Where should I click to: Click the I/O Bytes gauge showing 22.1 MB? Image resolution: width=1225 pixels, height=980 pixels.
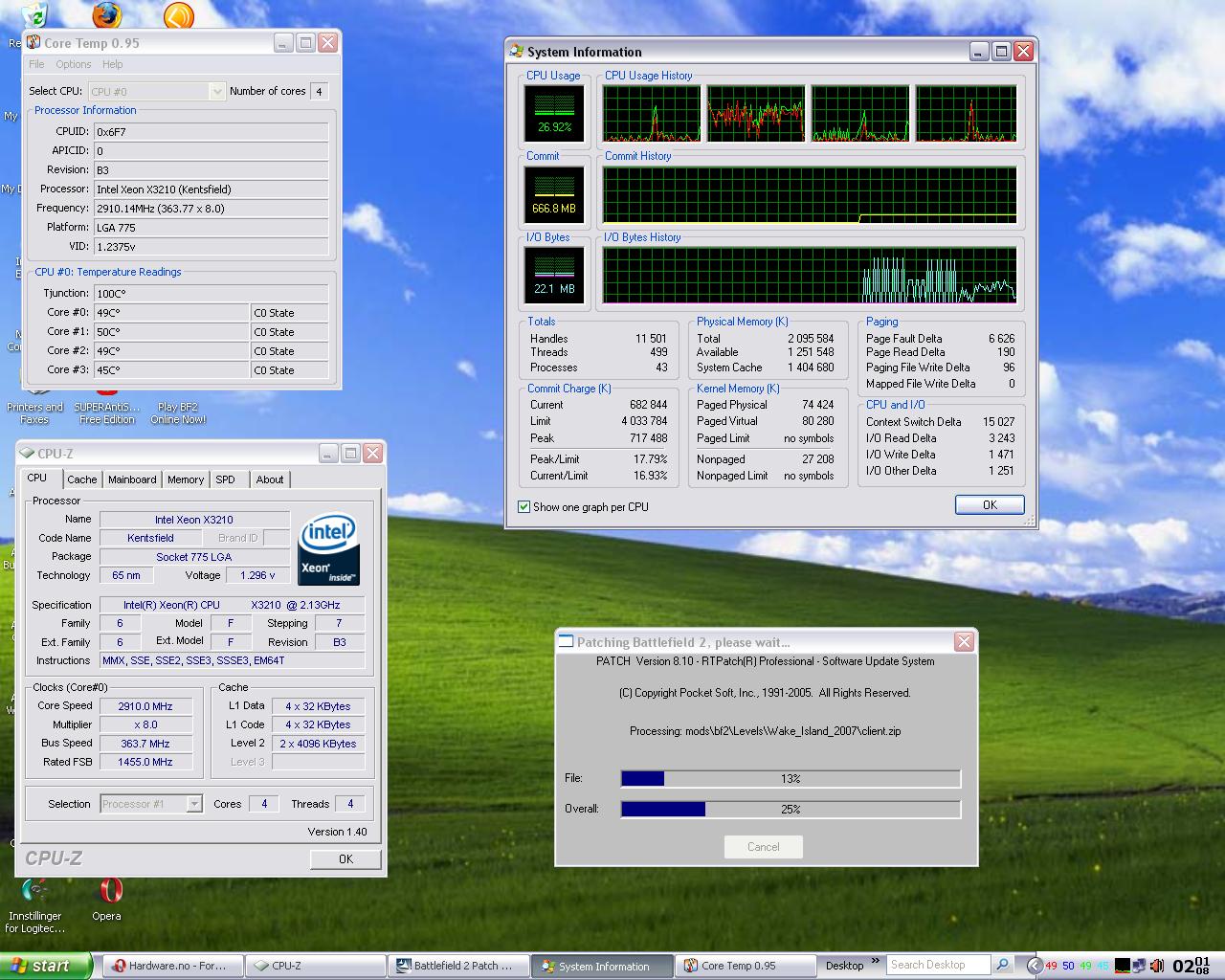click(x=554, y=276)
